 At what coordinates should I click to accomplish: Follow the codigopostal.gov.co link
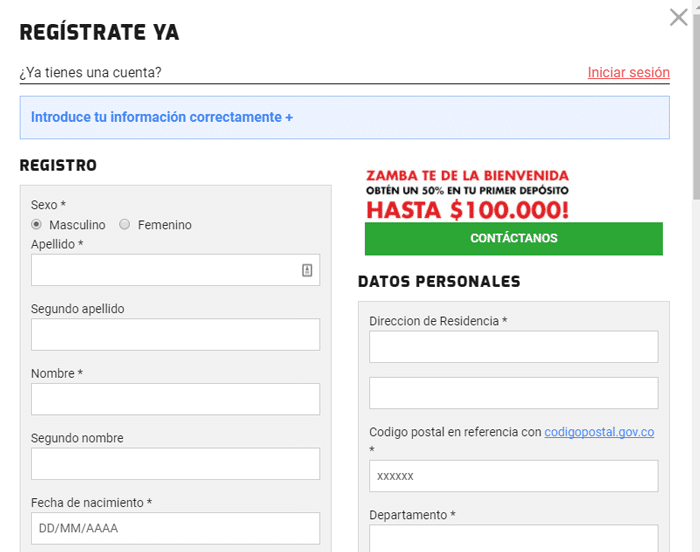coord(599,432)
